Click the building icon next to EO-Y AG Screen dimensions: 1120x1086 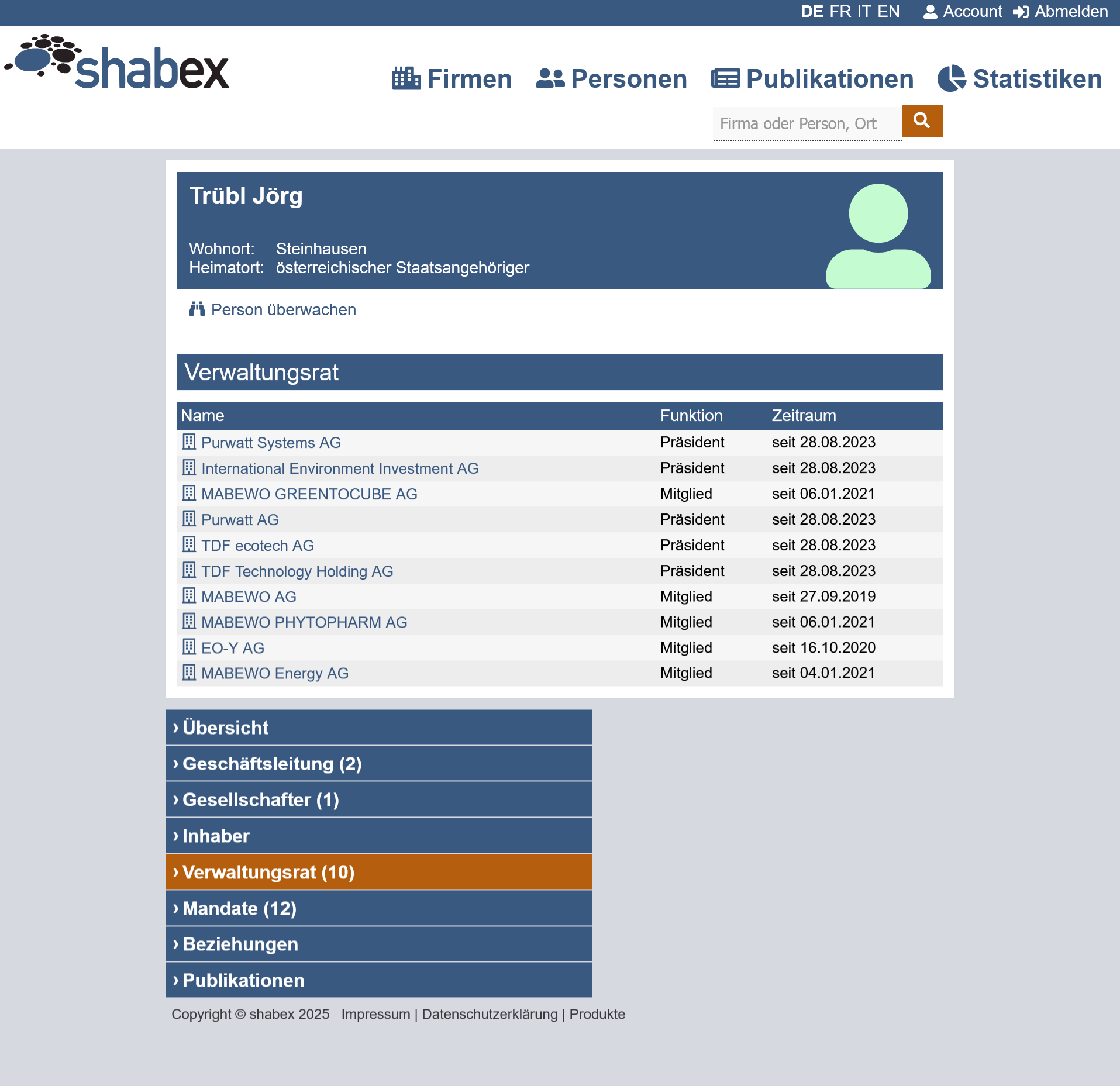(x=188, y=647)
